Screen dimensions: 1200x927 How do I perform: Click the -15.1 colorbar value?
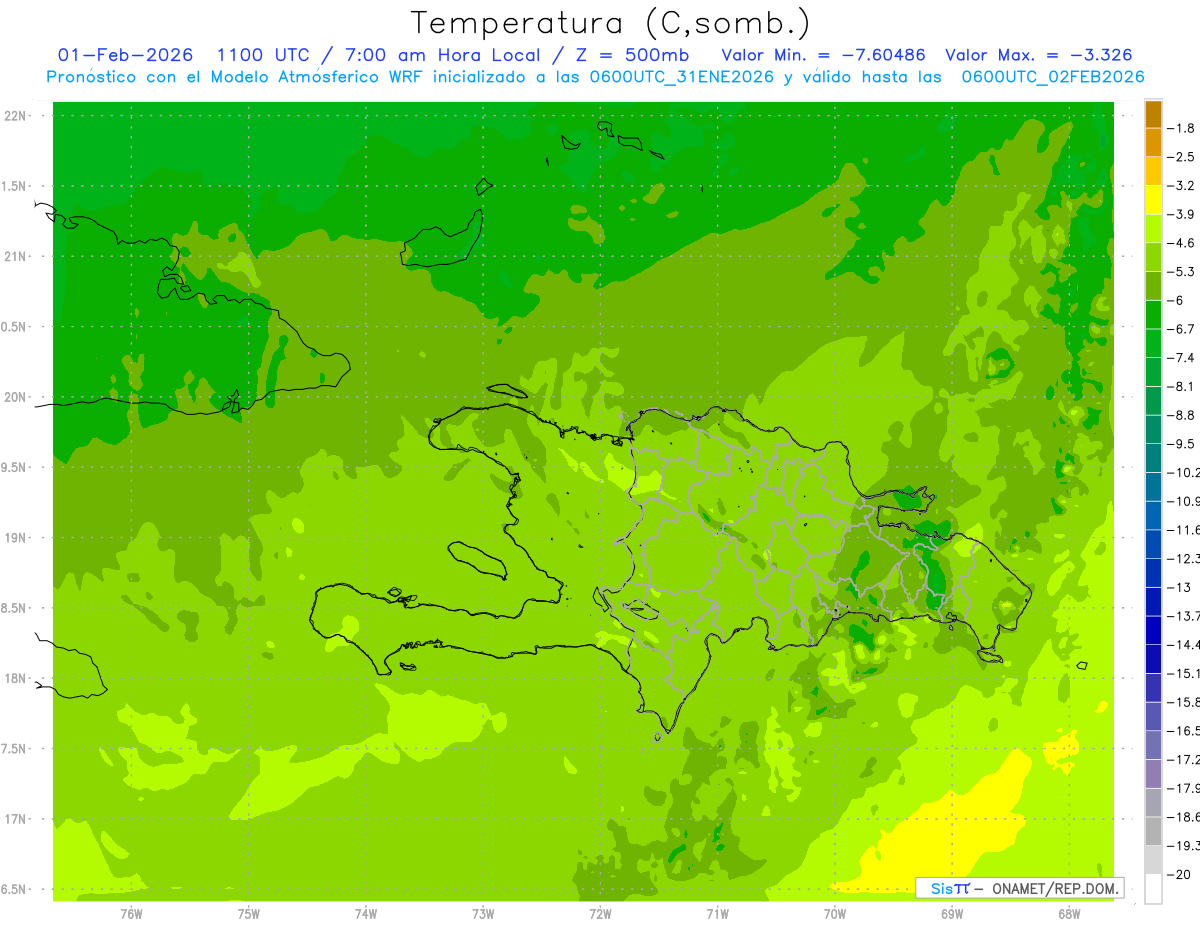[1185, 673]
